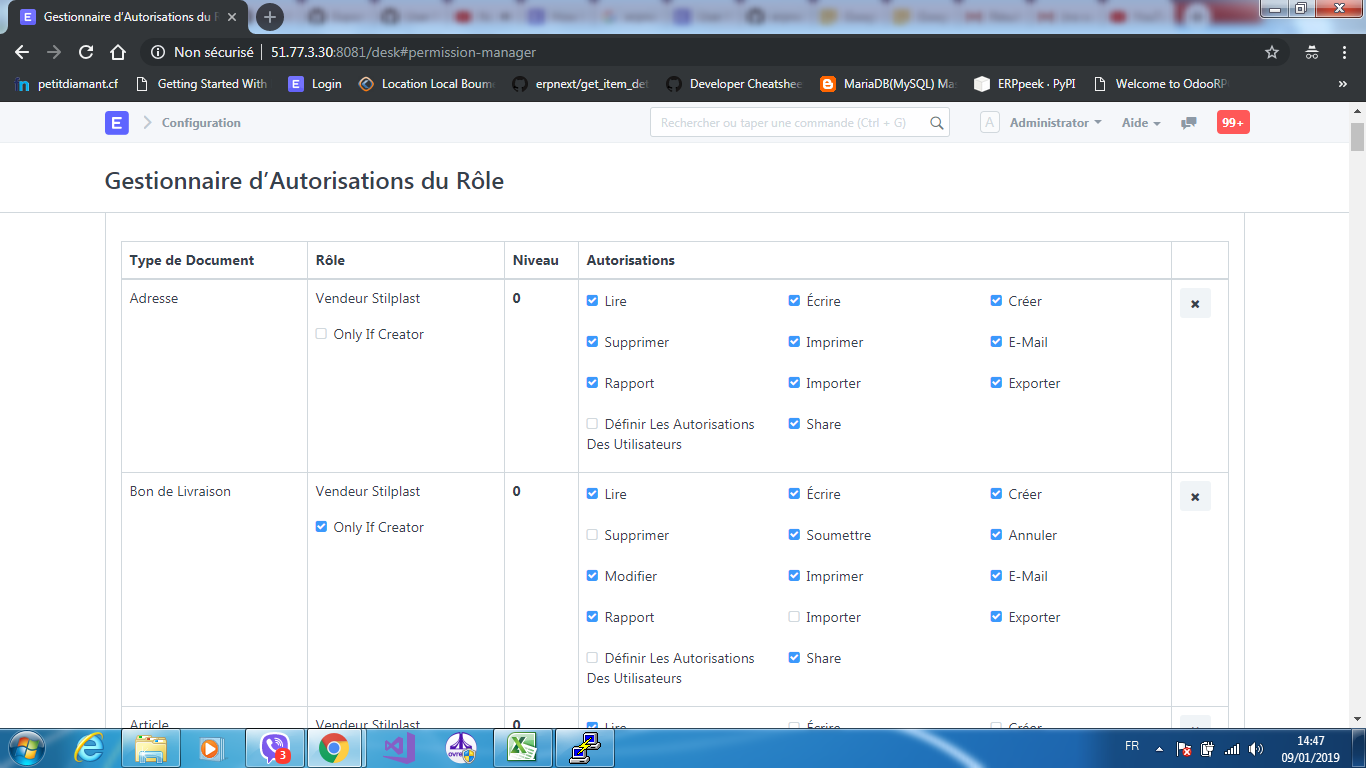Bookmark this page with the star

[1272, 52]
